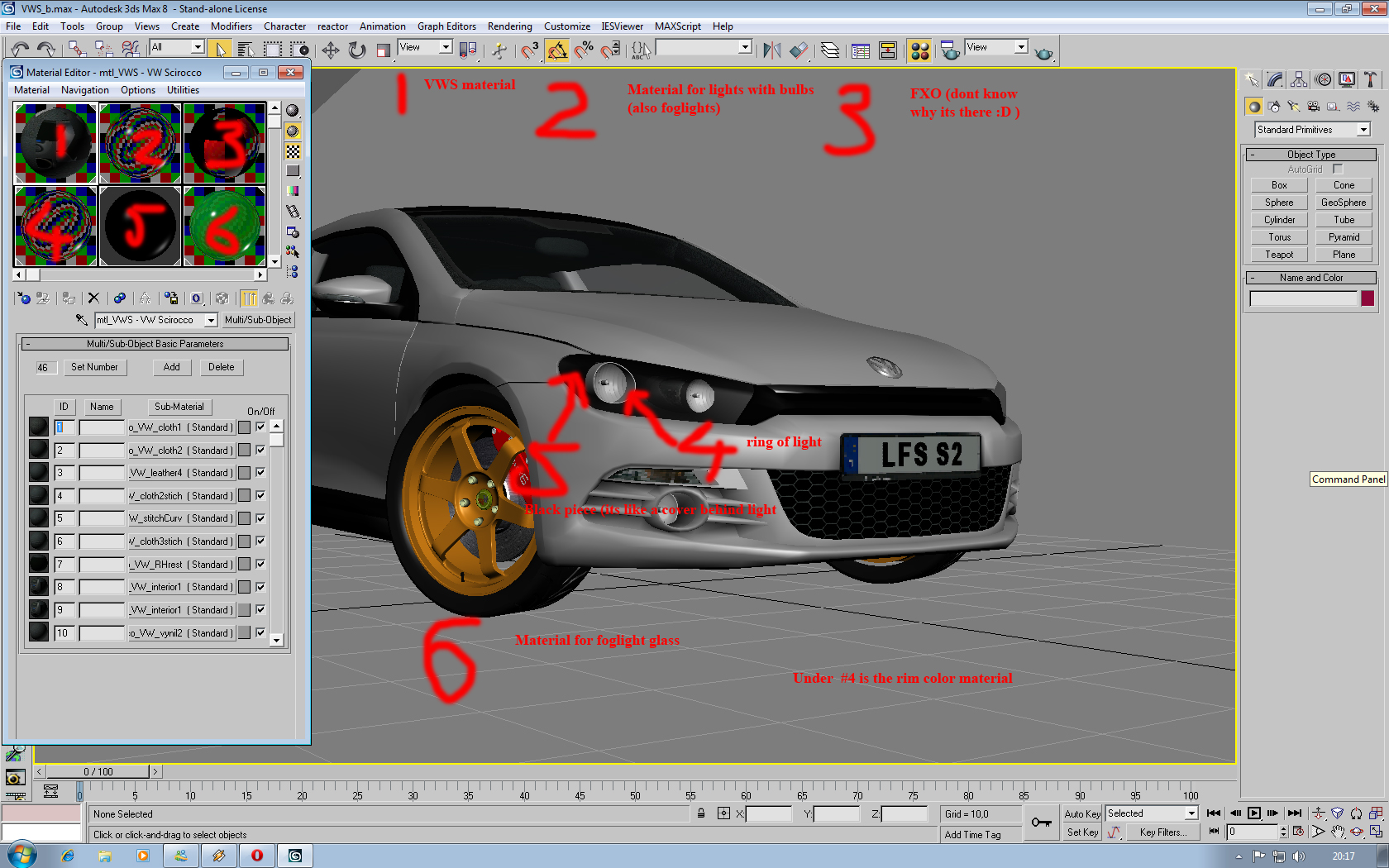Open Material Editor's Navigation menu
The width and height of the screenshot is (1389, 868).
pos(84,90)
